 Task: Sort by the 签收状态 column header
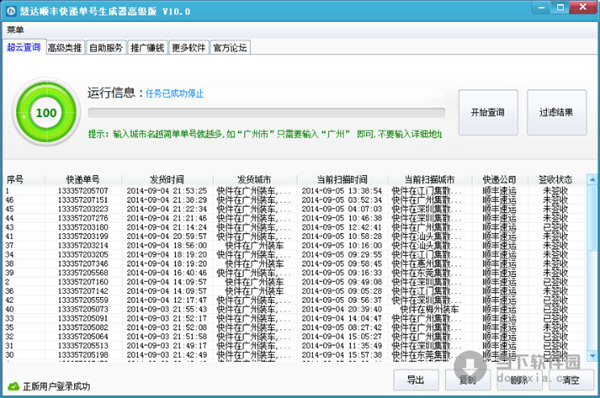556,179
